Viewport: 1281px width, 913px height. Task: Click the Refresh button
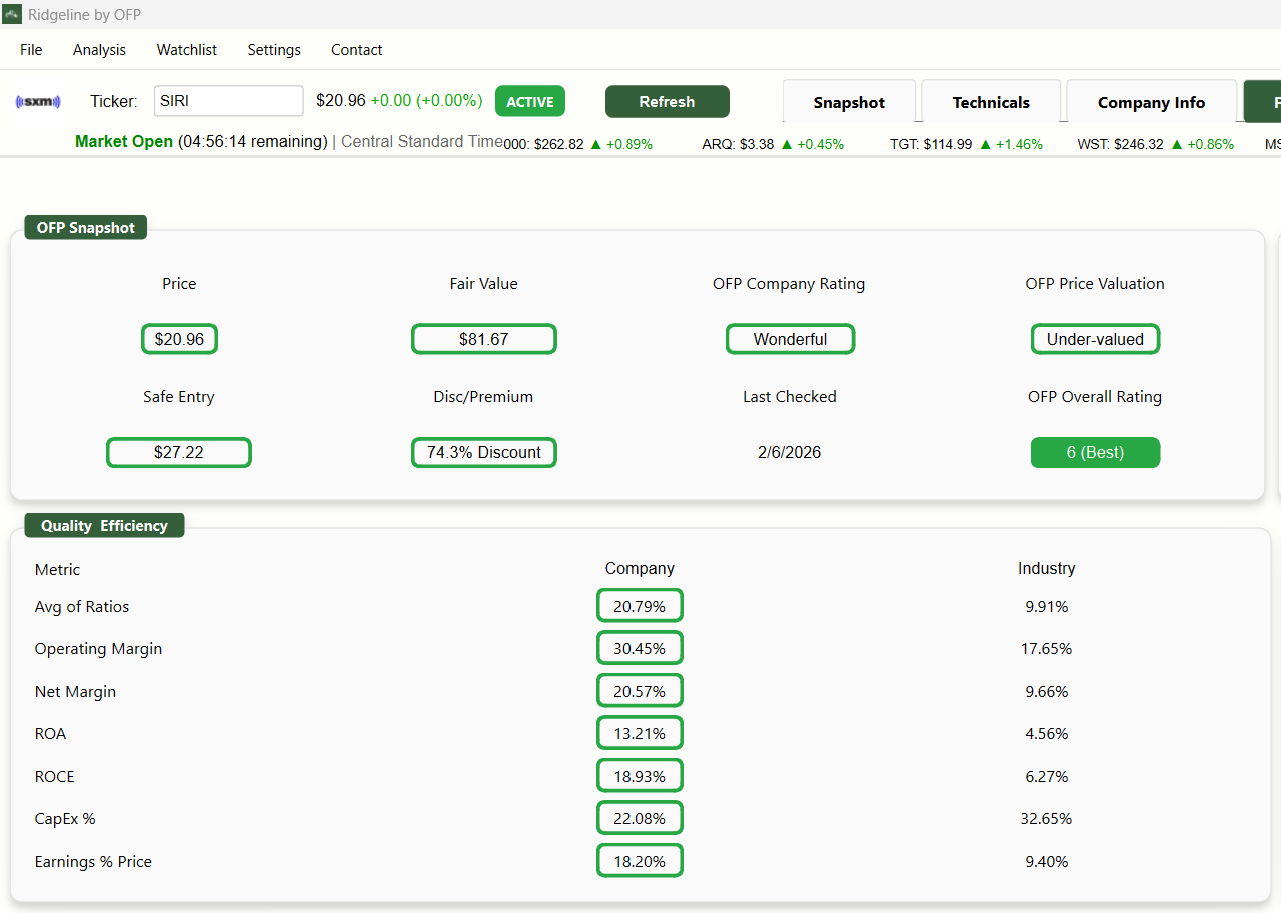(667, 102)
